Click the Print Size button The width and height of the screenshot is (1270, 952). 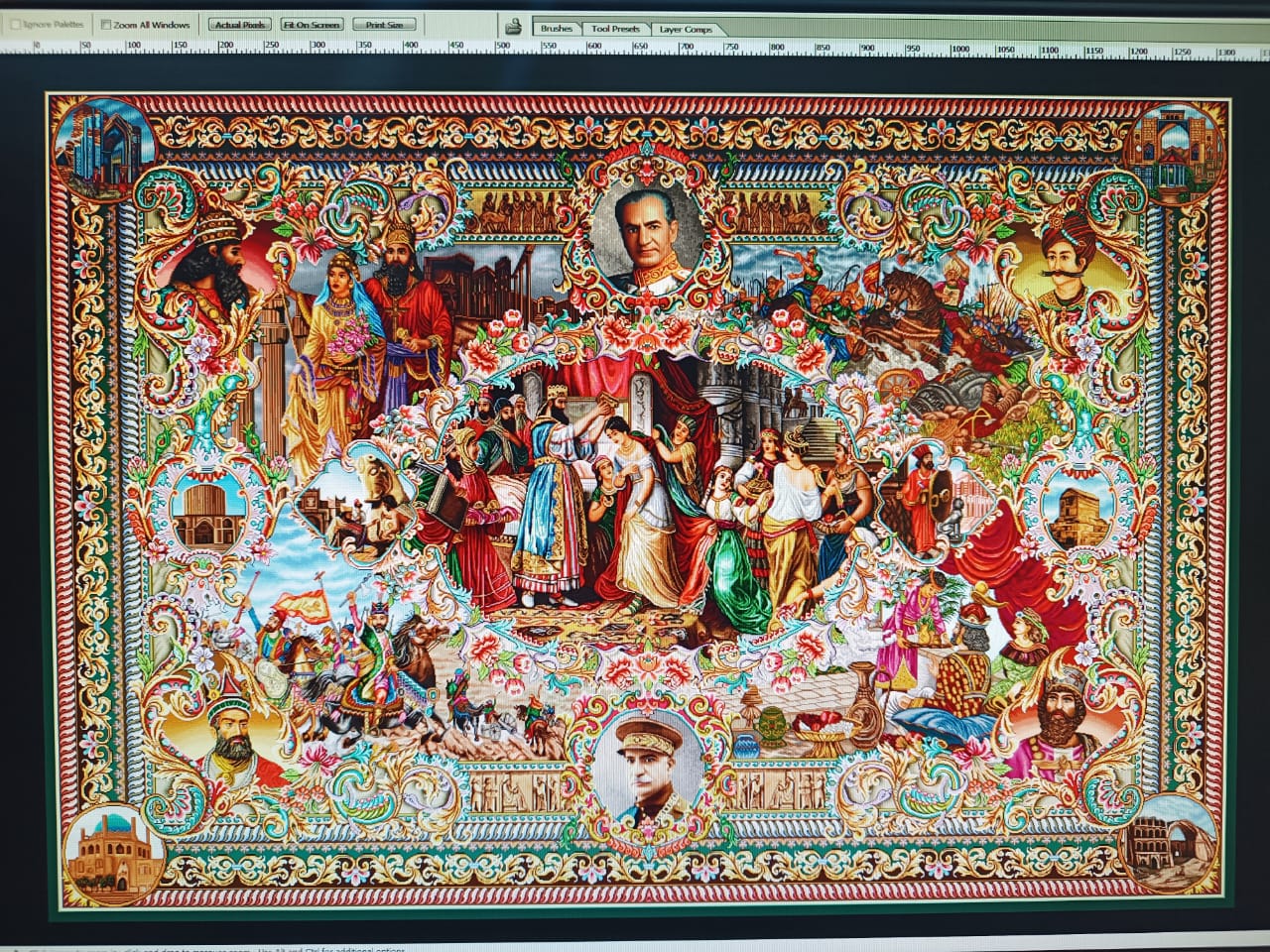(383, 24)
